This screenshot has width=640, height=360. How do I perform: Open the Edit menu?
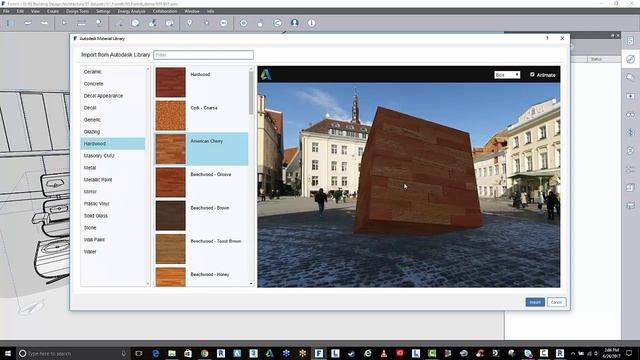(20, 11)
